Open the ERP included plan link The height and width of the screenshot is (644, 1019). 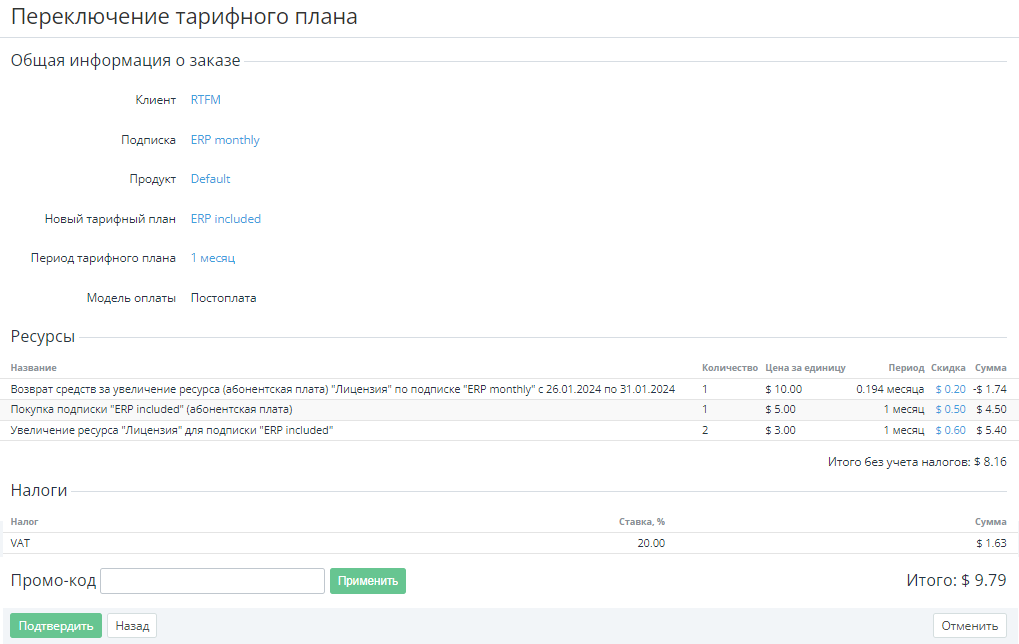point(225,219)
